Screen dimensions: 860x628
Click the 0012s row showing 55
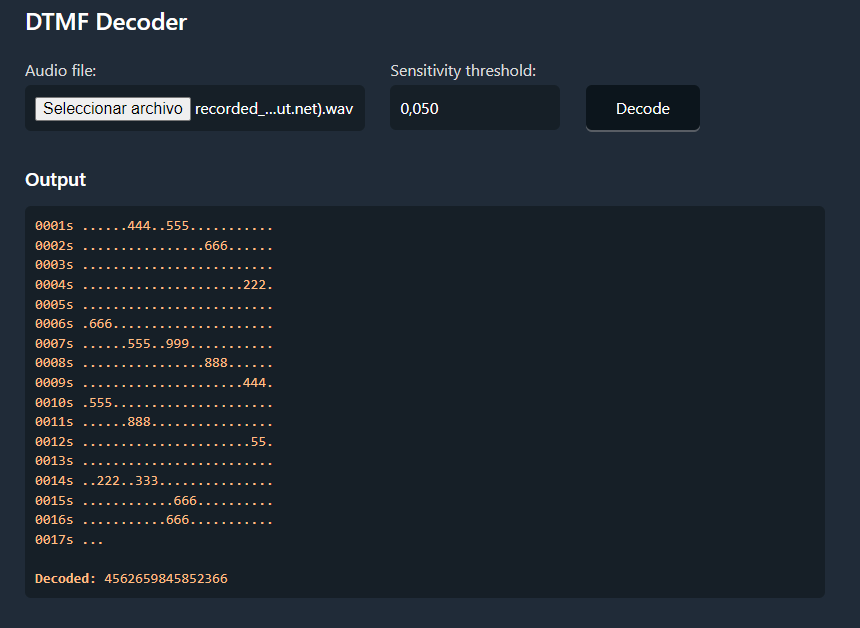pyautogui.click(x=154, y=442)
